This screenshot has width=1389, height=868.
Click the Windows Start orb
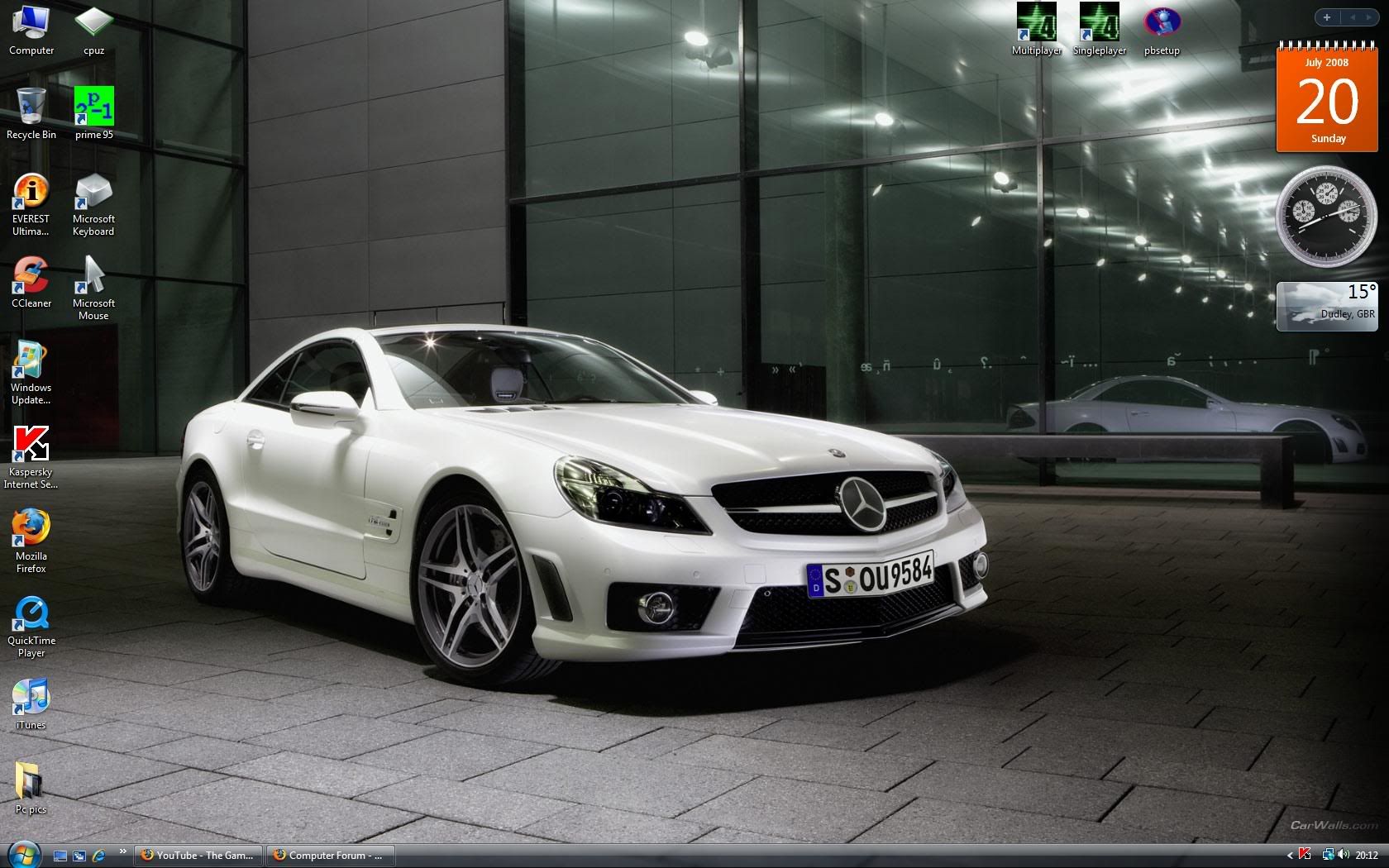point(23,854)
